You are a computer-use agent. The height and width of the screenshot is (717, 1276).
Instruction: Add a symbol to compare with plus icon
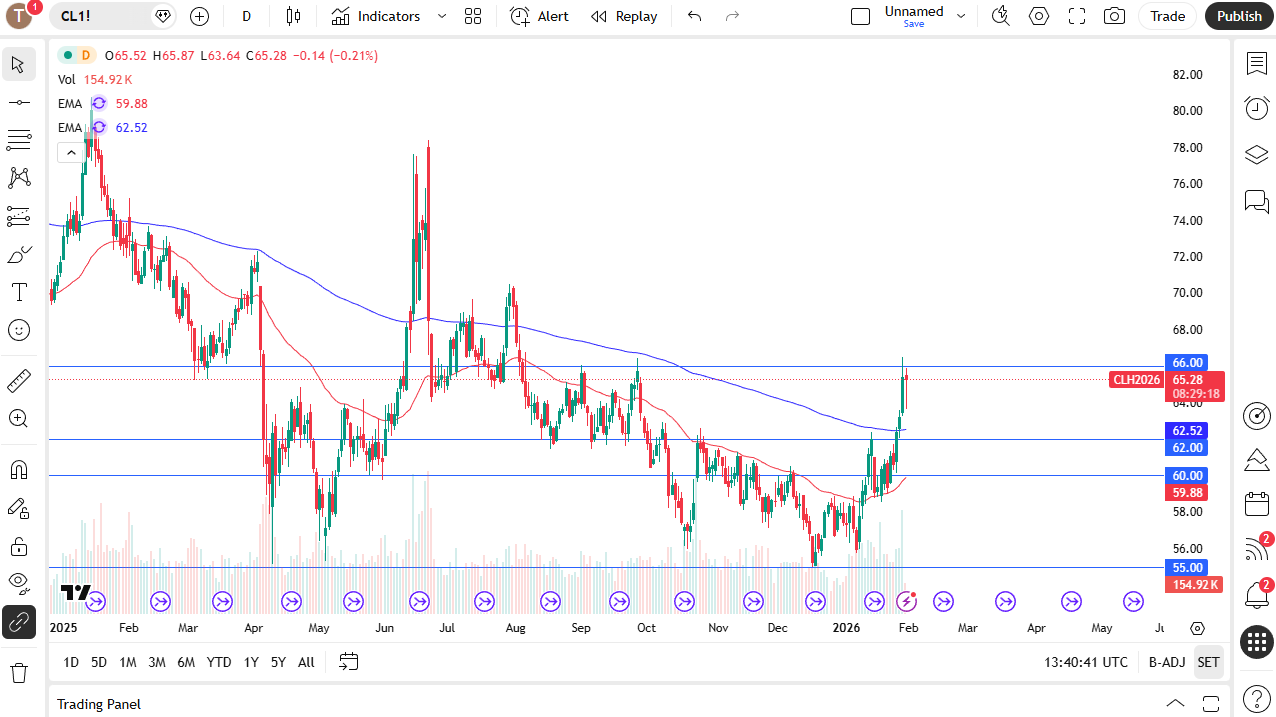click(x=199, y=16)
